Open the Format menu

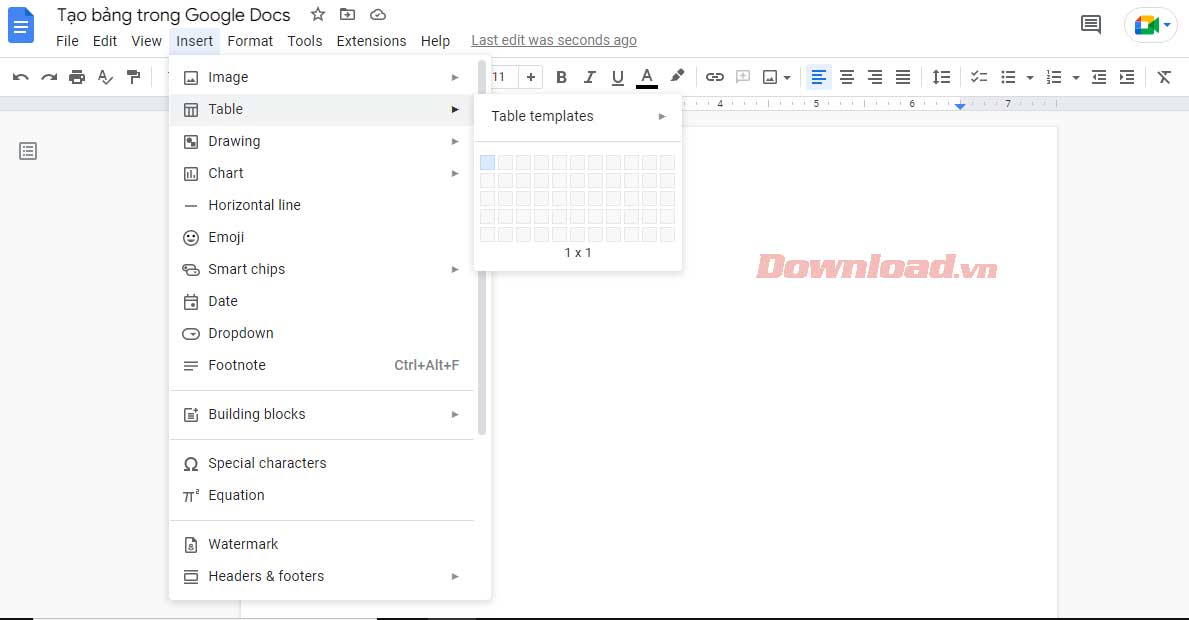pyautogui.click(x=250, y=41)
